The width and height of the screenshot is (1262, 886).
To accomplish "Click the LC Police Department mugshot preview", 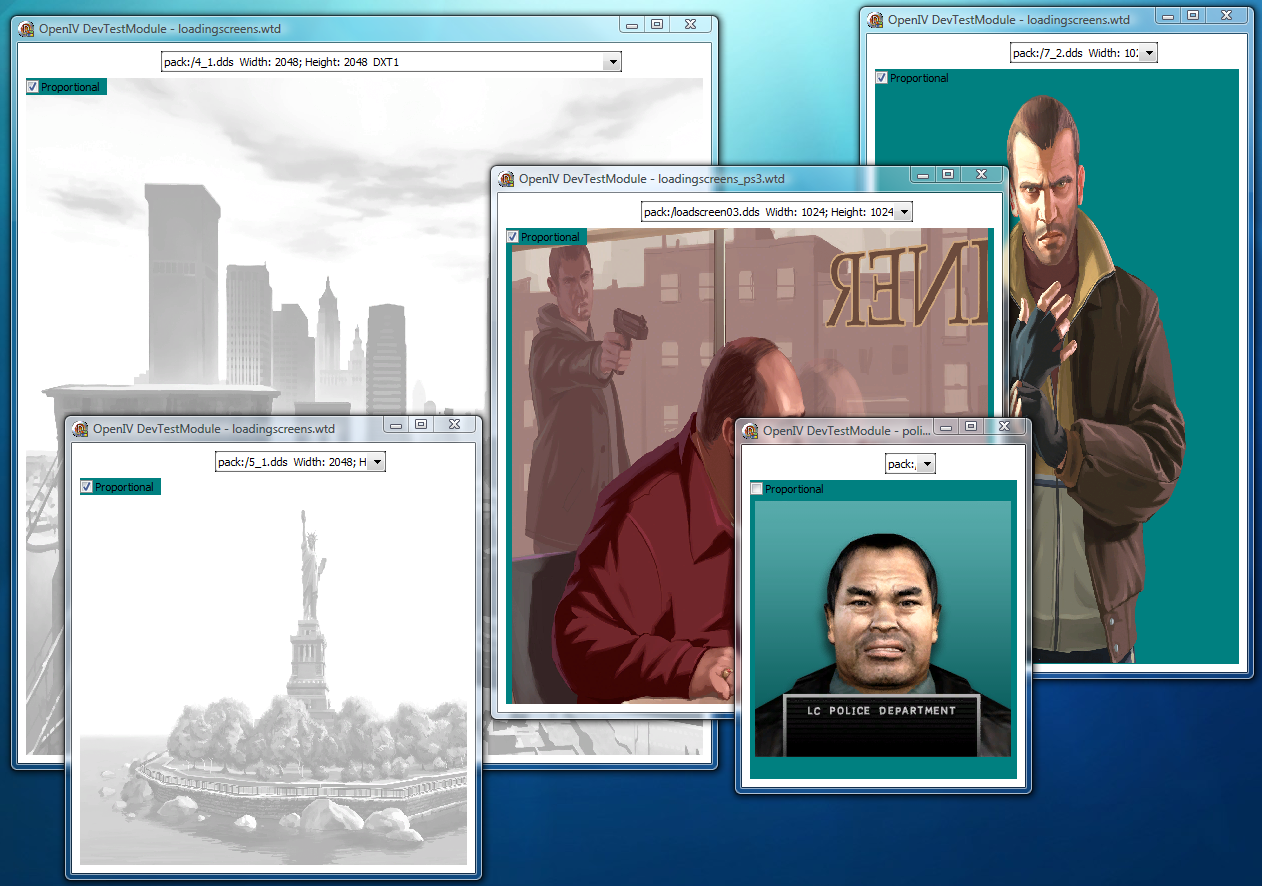I will [883, 629].
